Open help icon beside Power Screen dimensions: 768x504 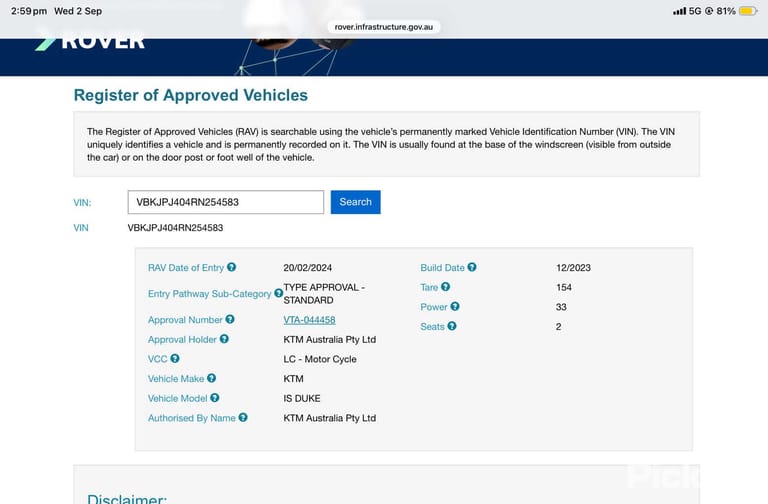tap(455, 306)
